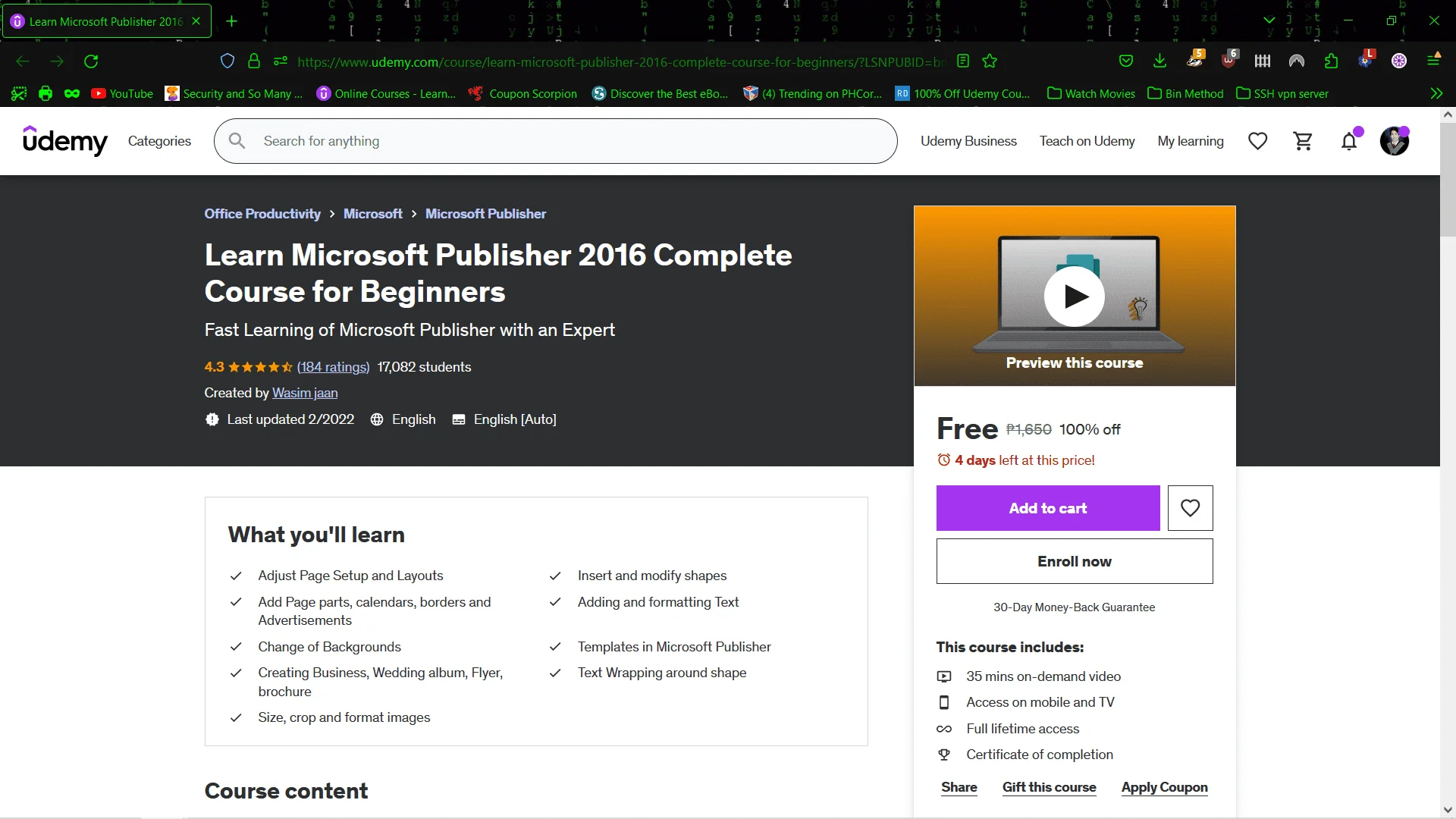
Task: Open YouTube bookmark
Action: pos(122,94)
